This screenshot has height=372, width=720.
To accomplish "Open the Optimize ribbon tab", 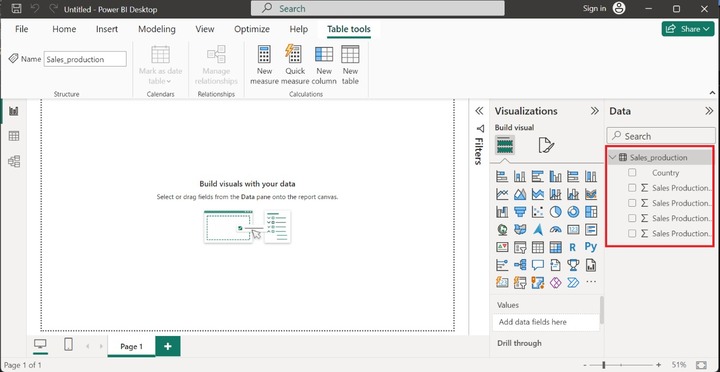I will coord(252,29).
